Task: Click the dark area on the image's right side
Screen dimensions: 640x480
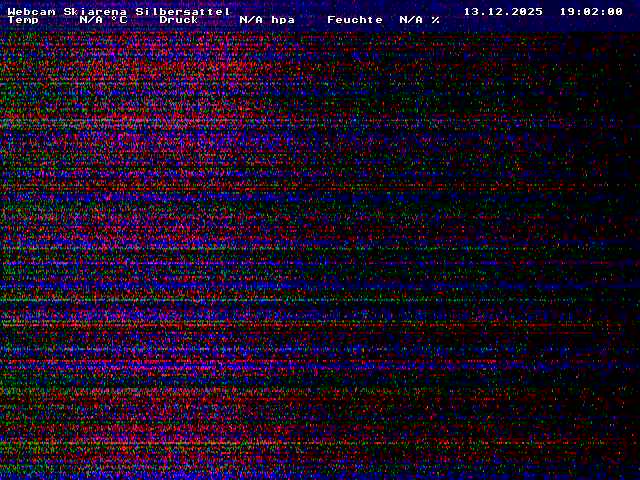Action: coord(580,250)
